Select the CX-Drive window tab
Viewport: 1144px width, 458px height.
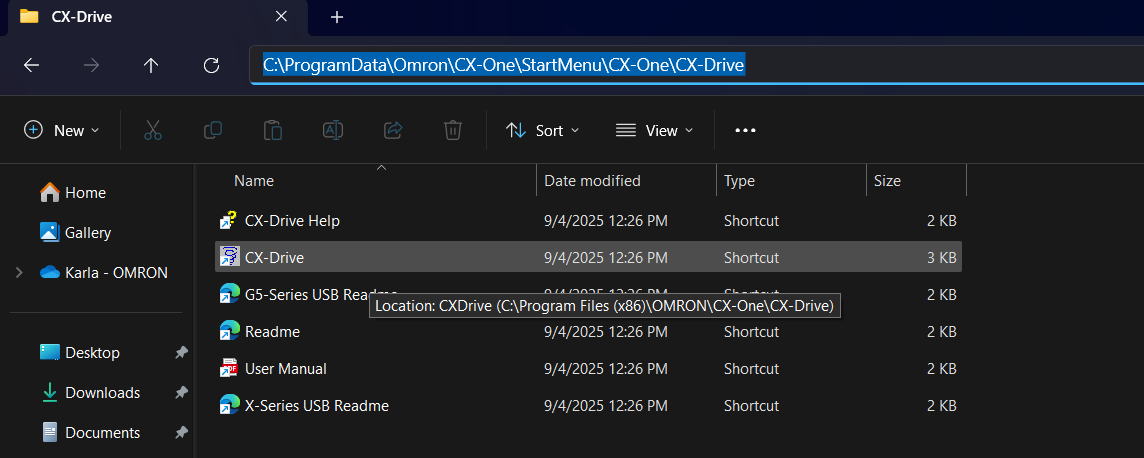[158, 18]
